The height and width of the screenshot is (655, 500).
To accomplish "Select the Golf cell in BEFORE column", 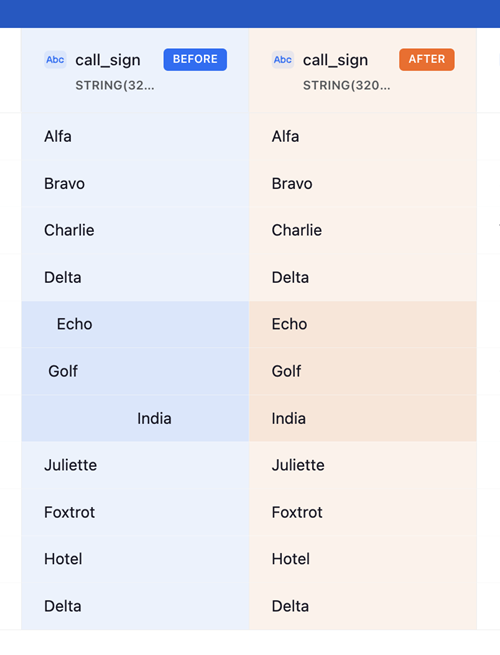I will click(135, 371).
